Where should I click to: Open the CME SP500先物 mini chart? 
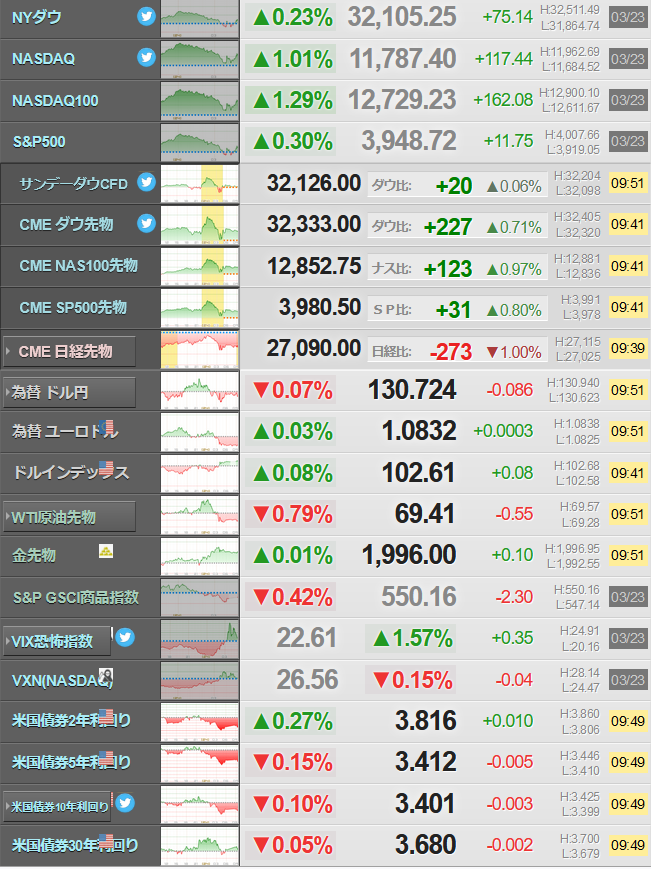click(x=199, y=308)
